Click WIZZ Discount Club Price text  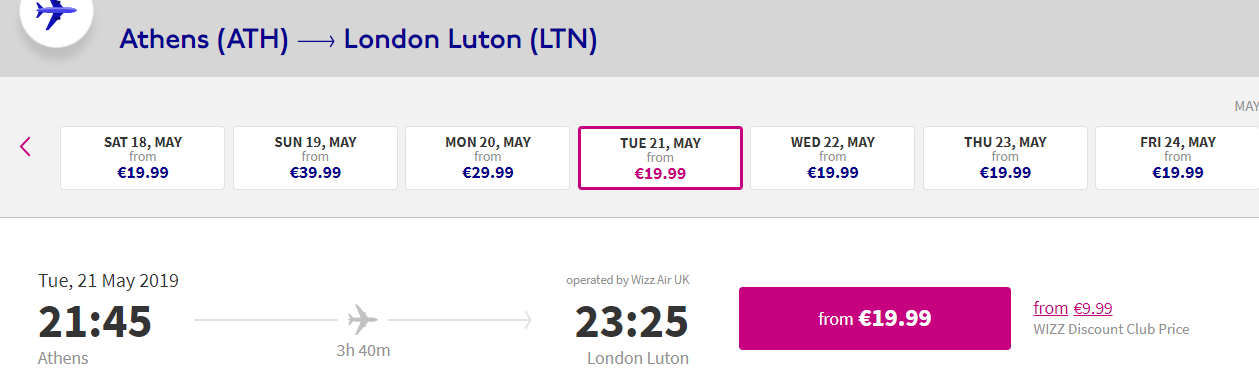1112,329
